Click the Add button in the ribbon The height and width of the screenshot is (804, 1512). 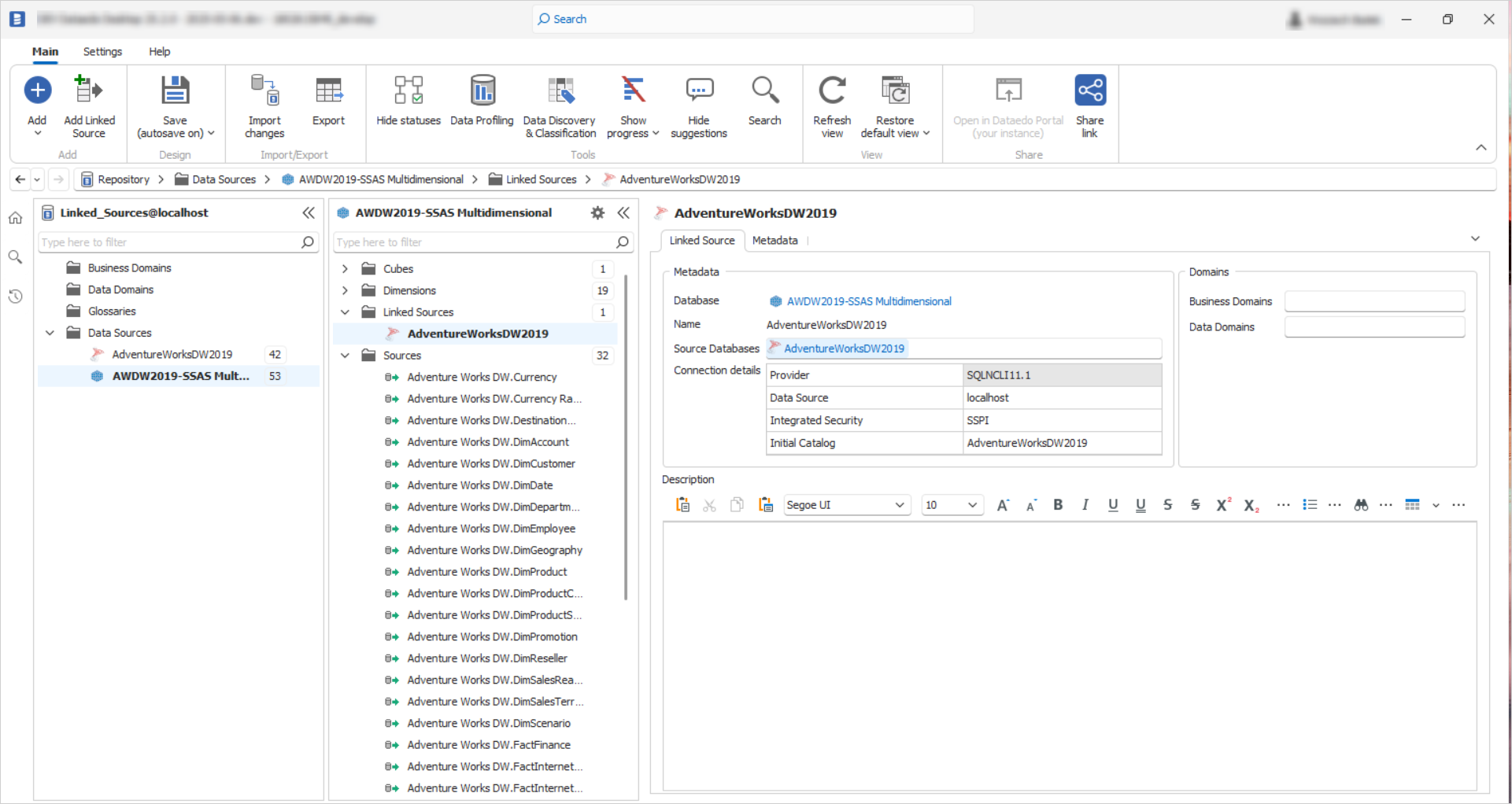tap(37, 106)
